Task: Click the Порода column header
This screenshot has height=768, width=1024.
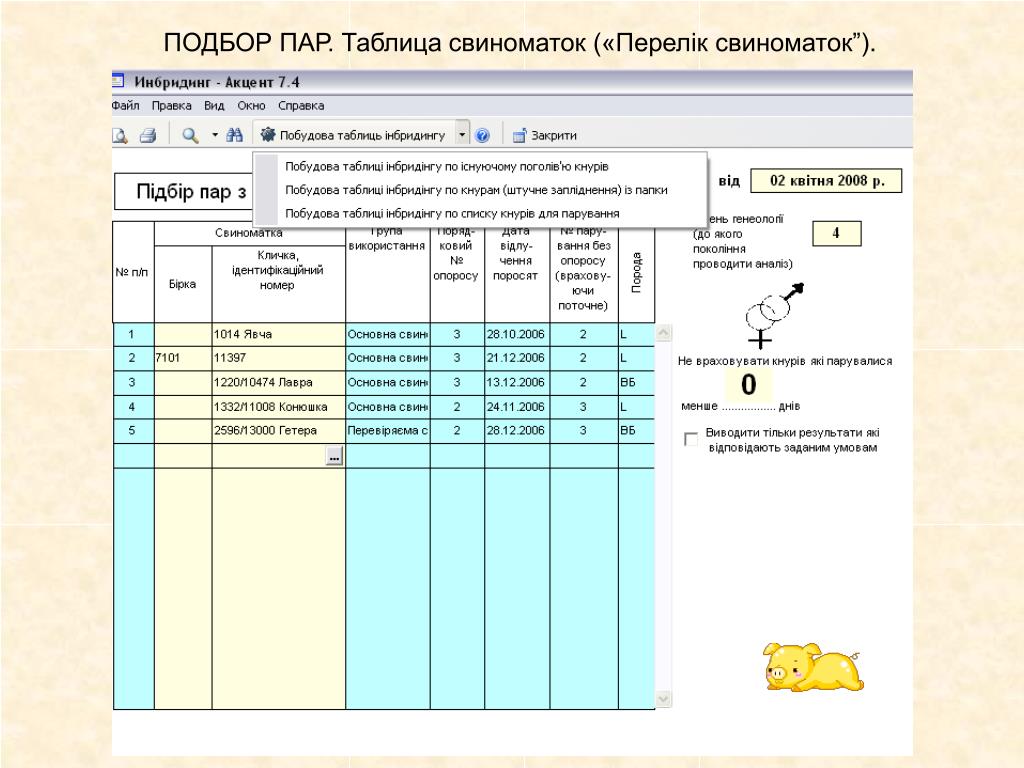Action: pos(636,273)
